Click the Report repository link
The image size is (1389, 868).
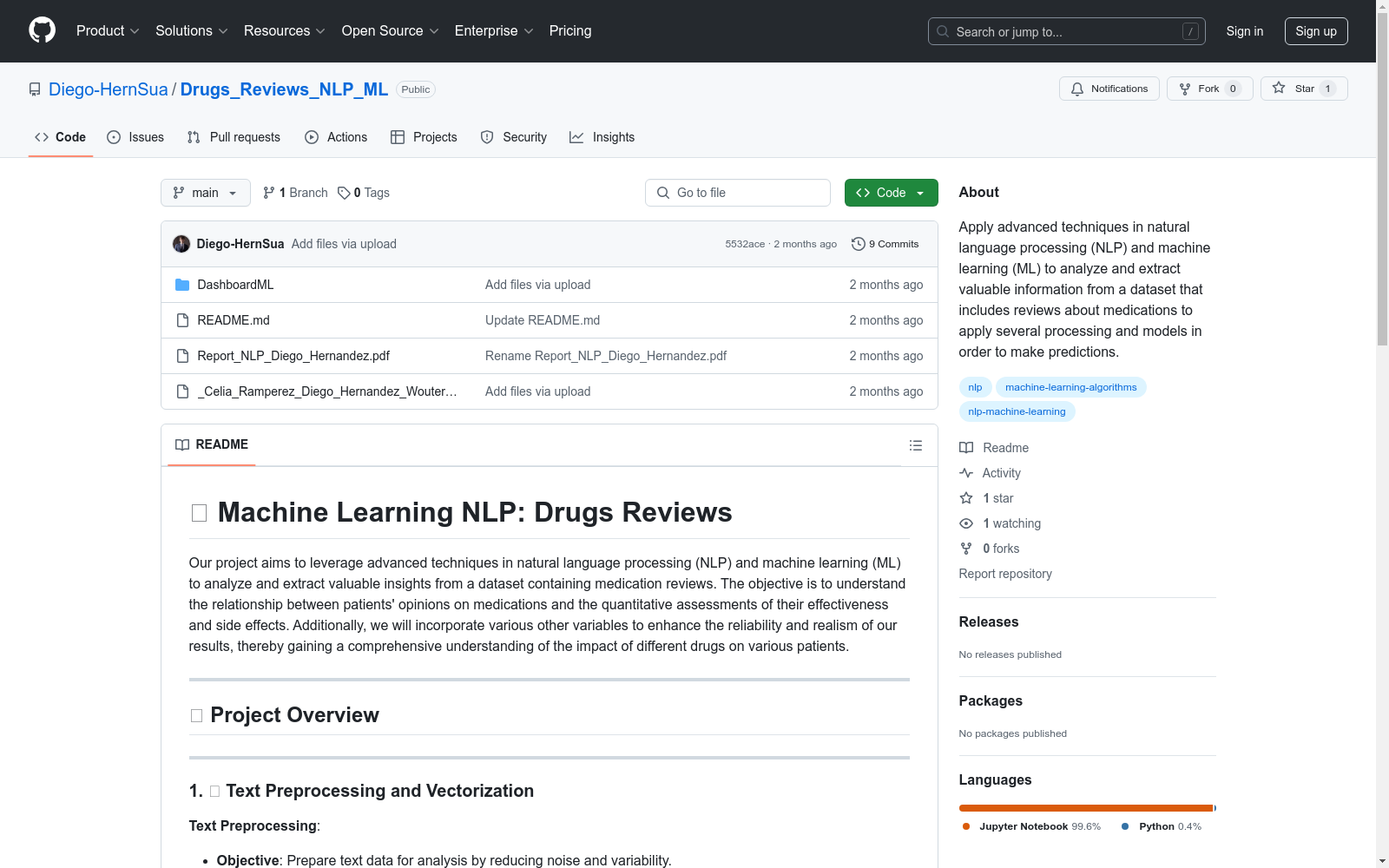pyautogui.click(x=1005, y=574)
